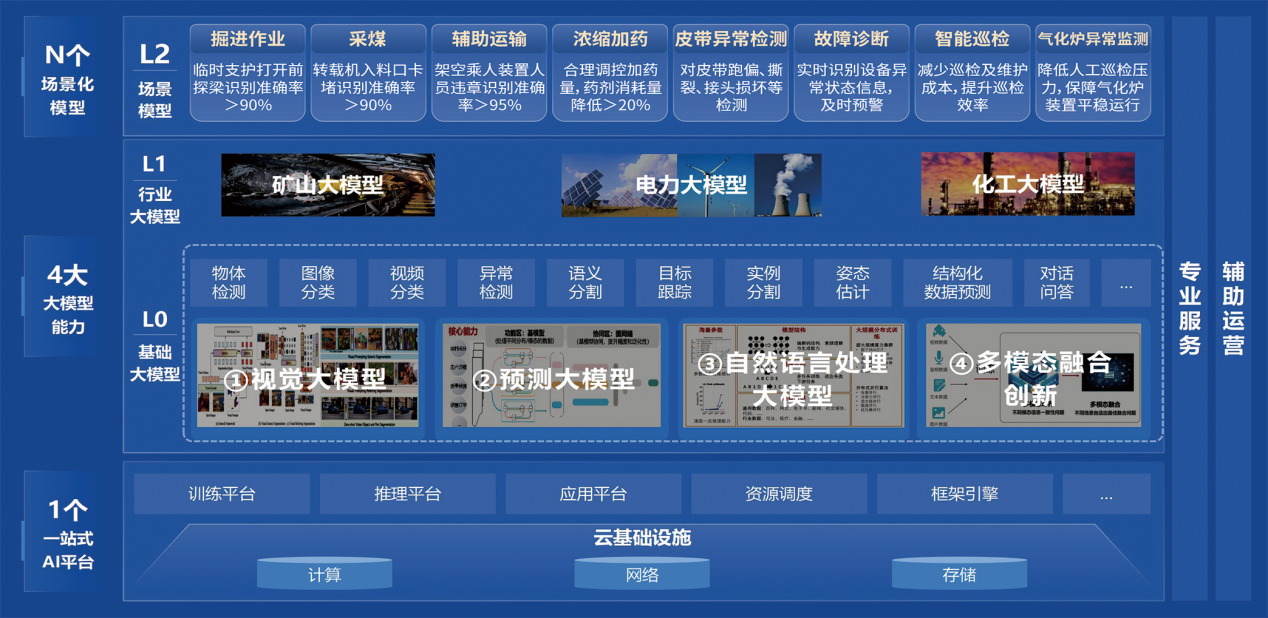Select the 网络 cylinder icon
The width and height of the screenshot is (1268, 618).
tap(642, 574)
